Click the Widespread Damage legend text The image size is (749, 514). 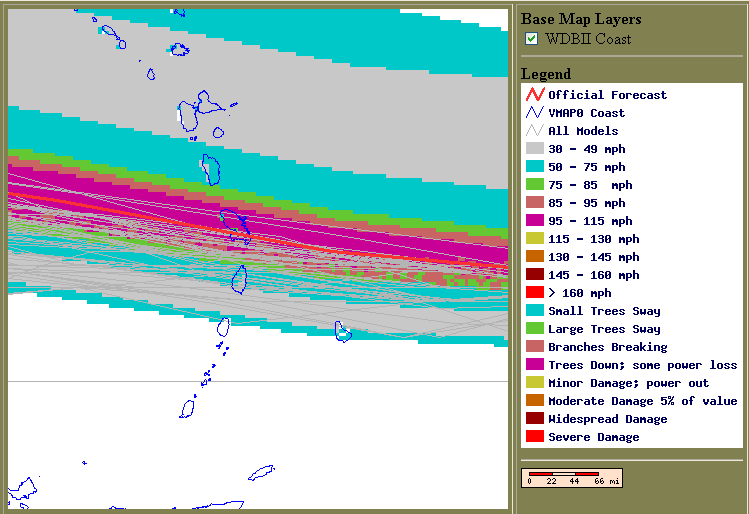coord(608,419)
